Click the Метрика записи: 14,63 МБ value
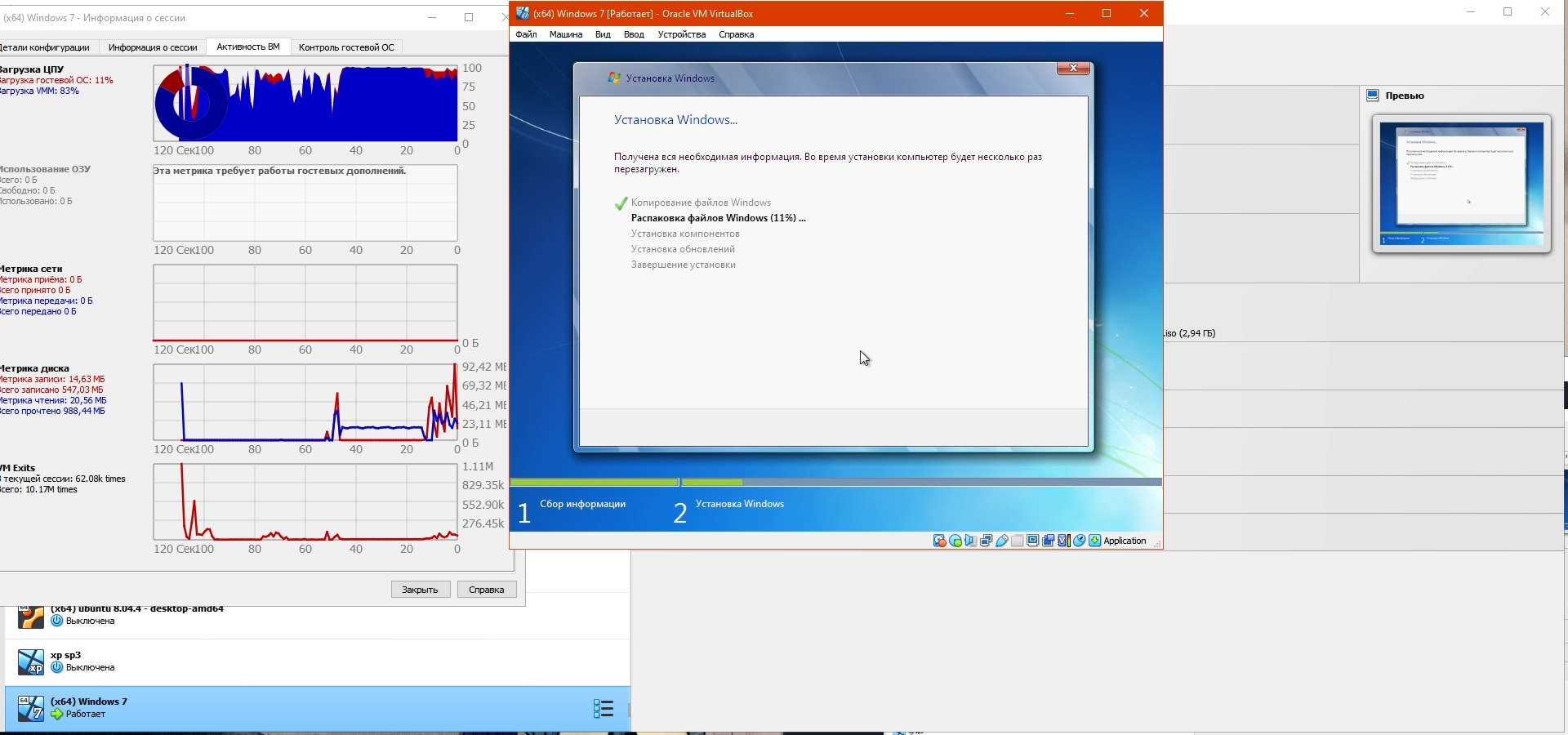This screenshot has width=1568, height=735. (x=52, y=379)
